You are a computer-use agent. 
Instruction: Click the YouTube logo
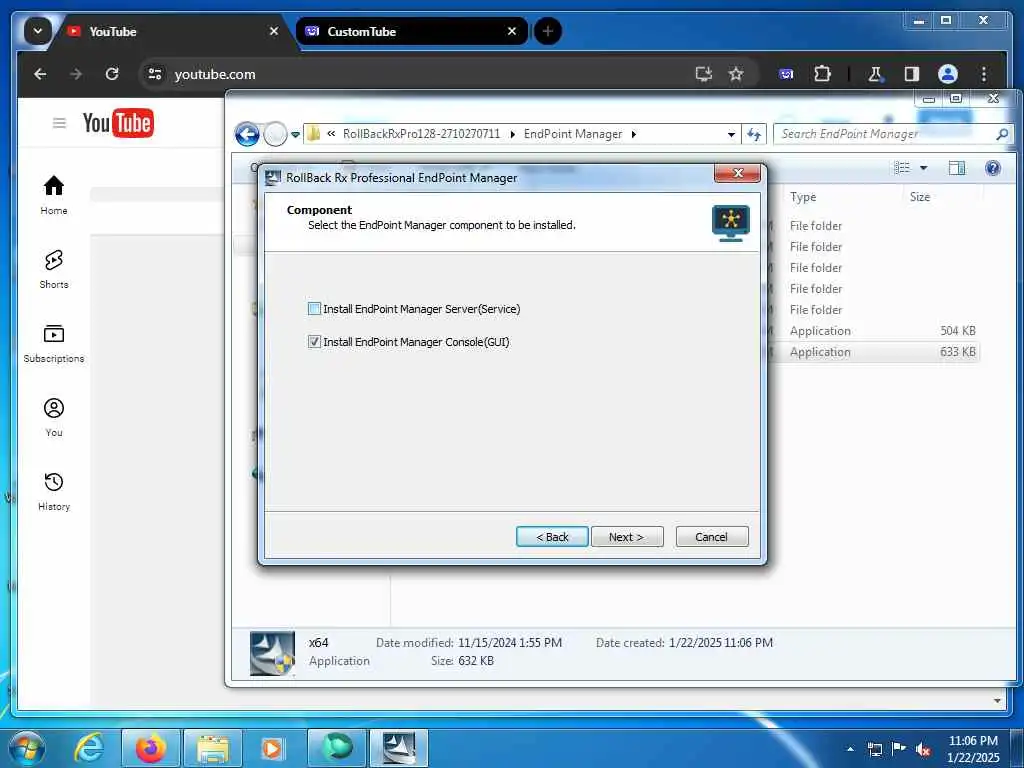tap(118, 123)
